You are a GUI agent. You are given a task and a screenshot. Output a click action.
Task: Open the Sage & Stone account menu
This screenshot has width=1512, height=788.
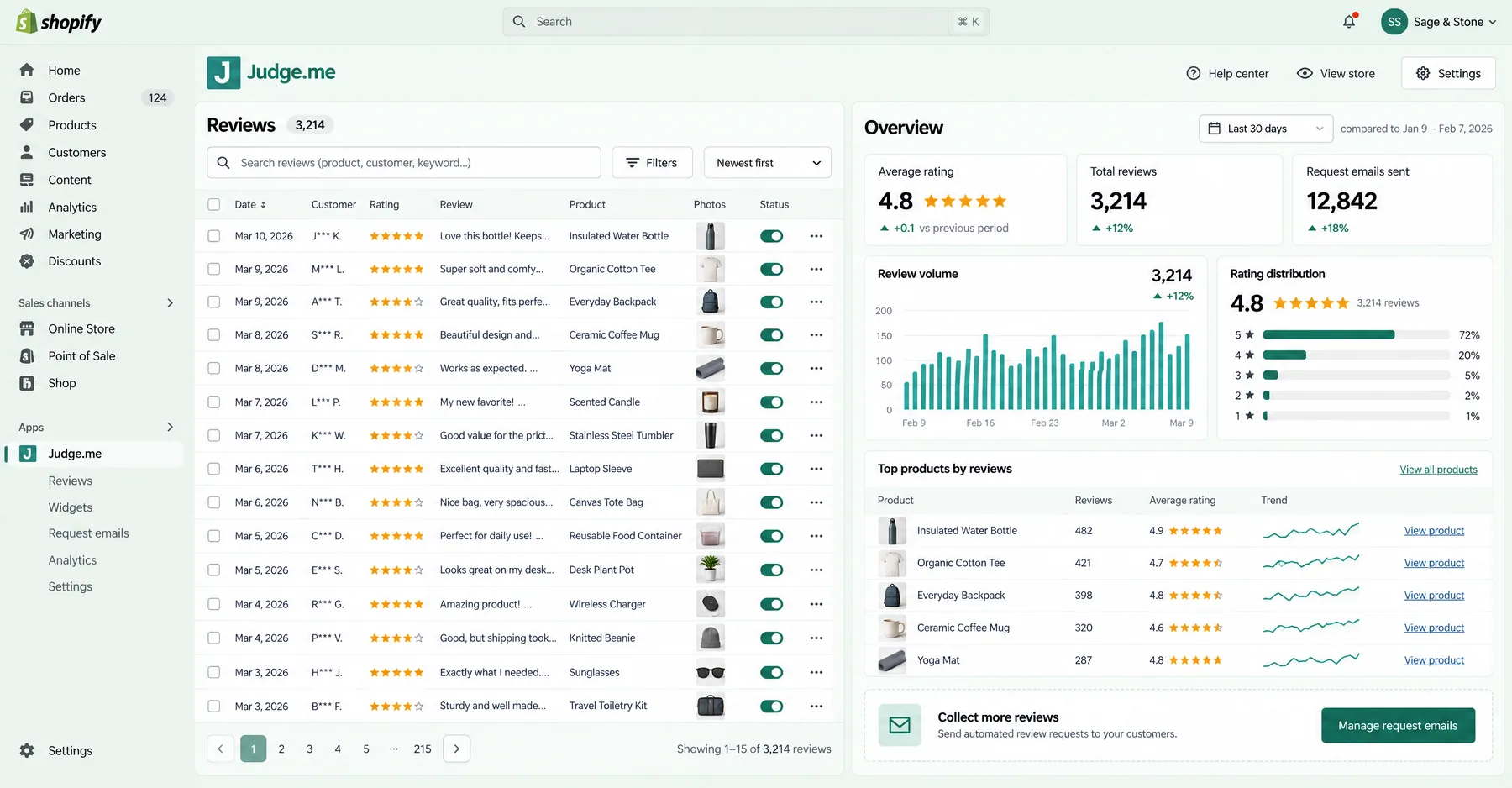(x=1440, y=22)
